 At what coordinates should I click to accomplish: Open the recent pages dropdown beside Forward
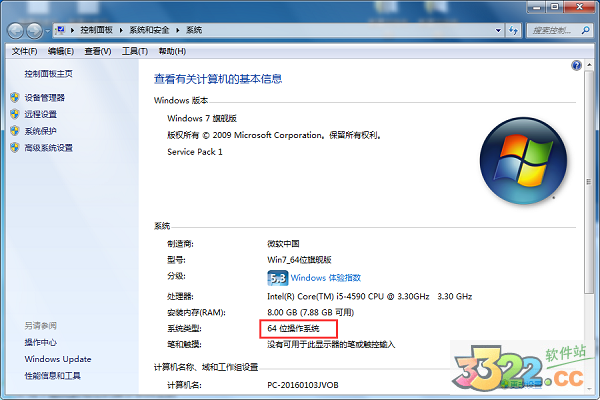(x=47, y=31)
